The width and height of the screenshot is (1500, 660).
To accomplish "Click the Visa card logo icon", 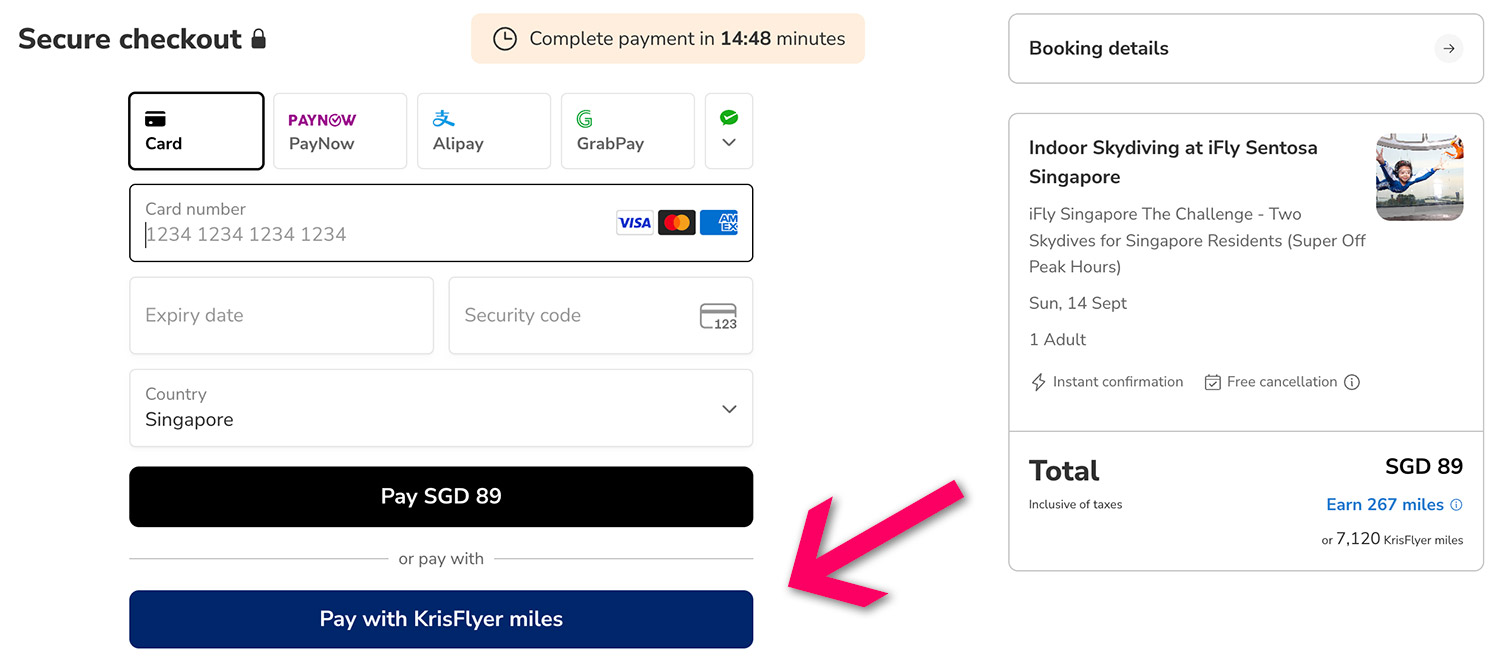I will pyautogui.click(x=634, y=223).
